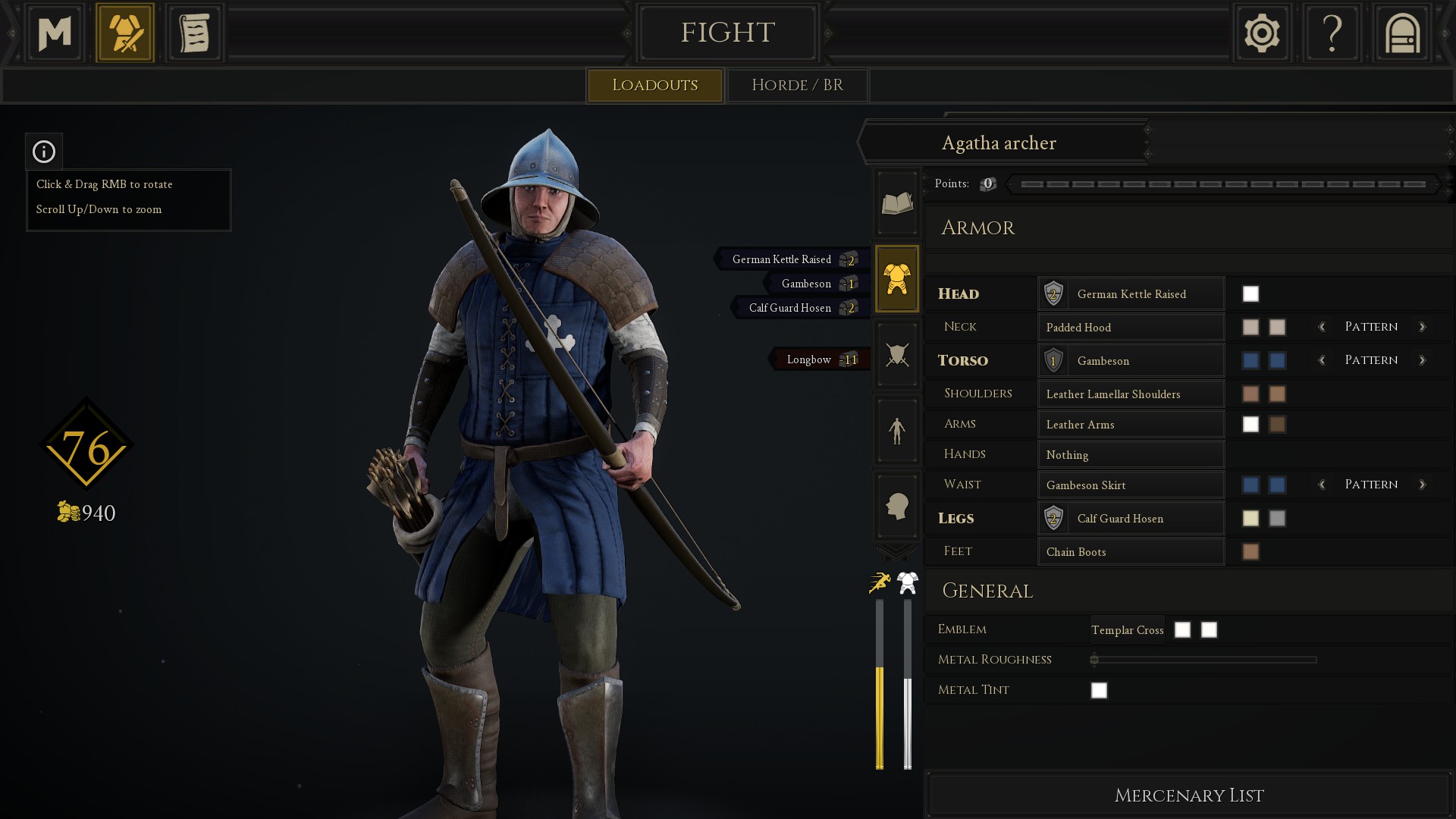Image resolution: width=1456 pixels, height=819 pixels.
Task: Select the armory character icon
Action: (x=125, y=33)
